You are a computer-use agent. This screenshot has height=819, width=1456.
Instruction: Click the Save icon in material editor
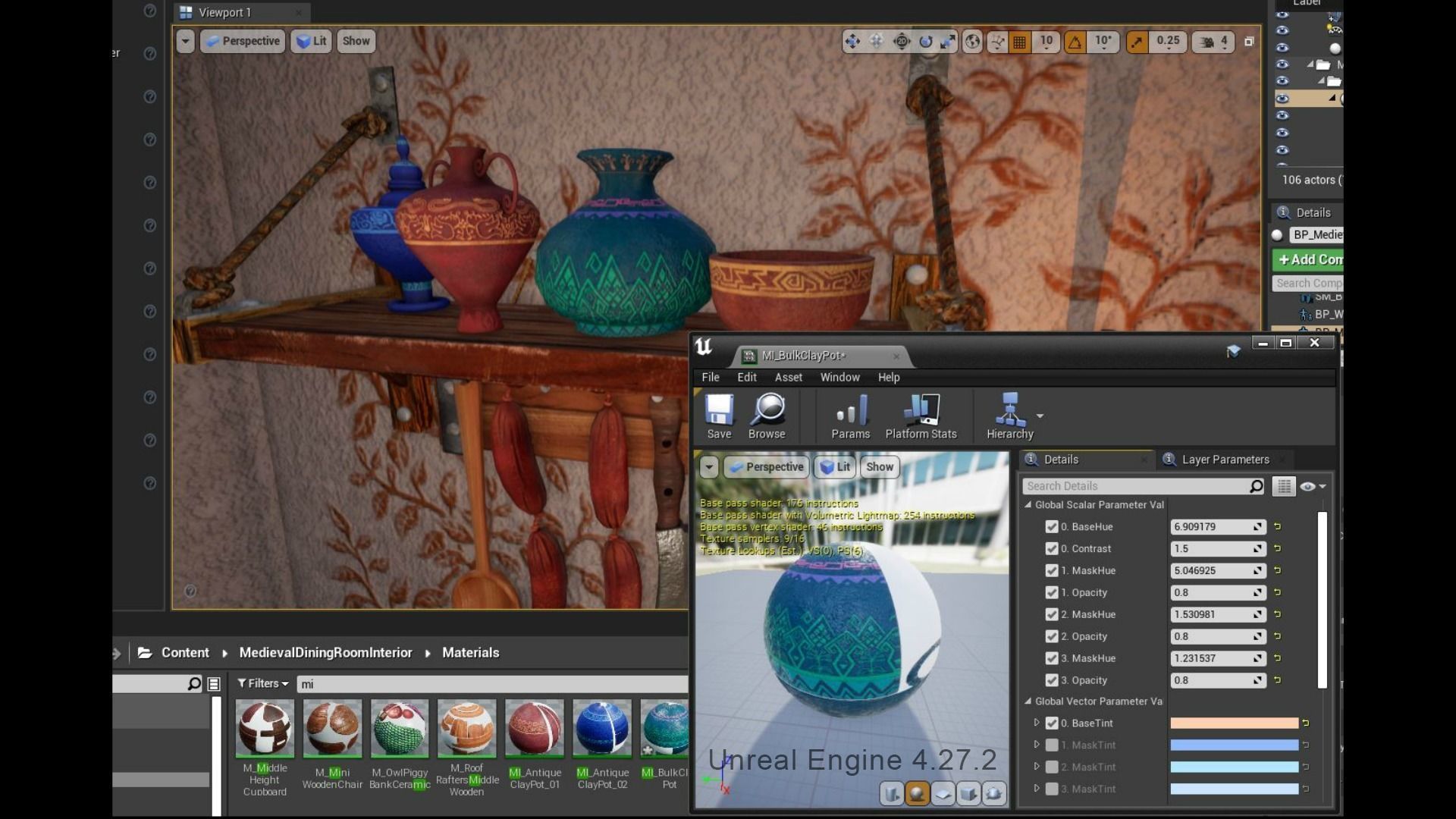point(718,410)
